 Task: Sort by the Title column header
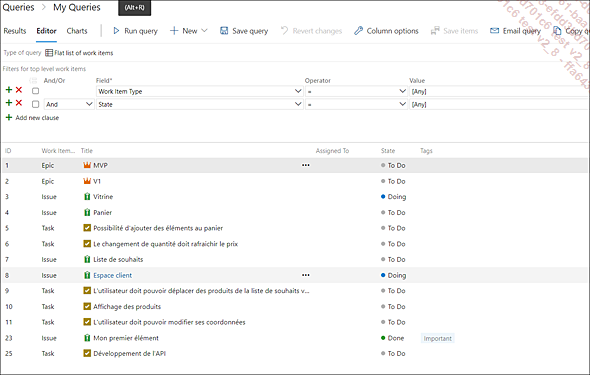(x=87, y=151)
